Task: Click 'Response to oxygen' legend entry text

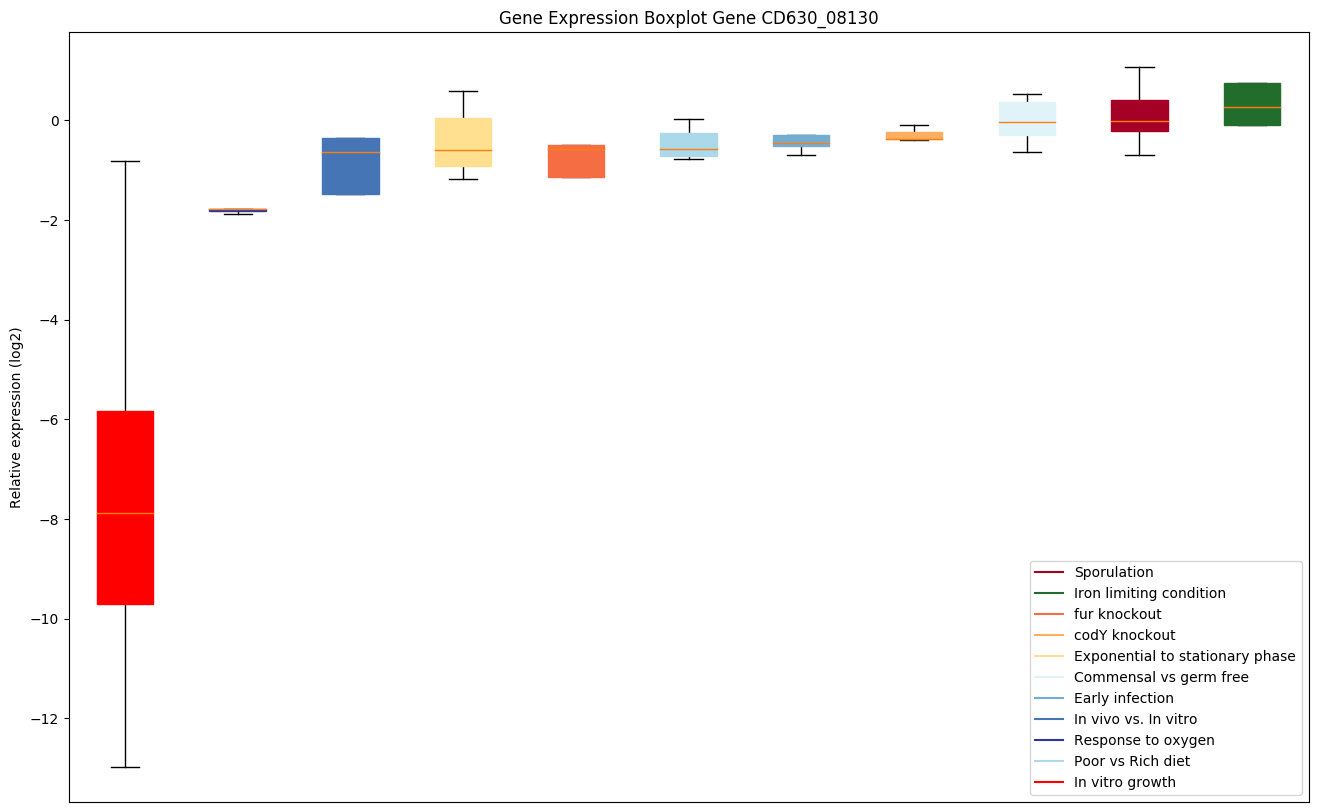Action: click(1137, 740)
